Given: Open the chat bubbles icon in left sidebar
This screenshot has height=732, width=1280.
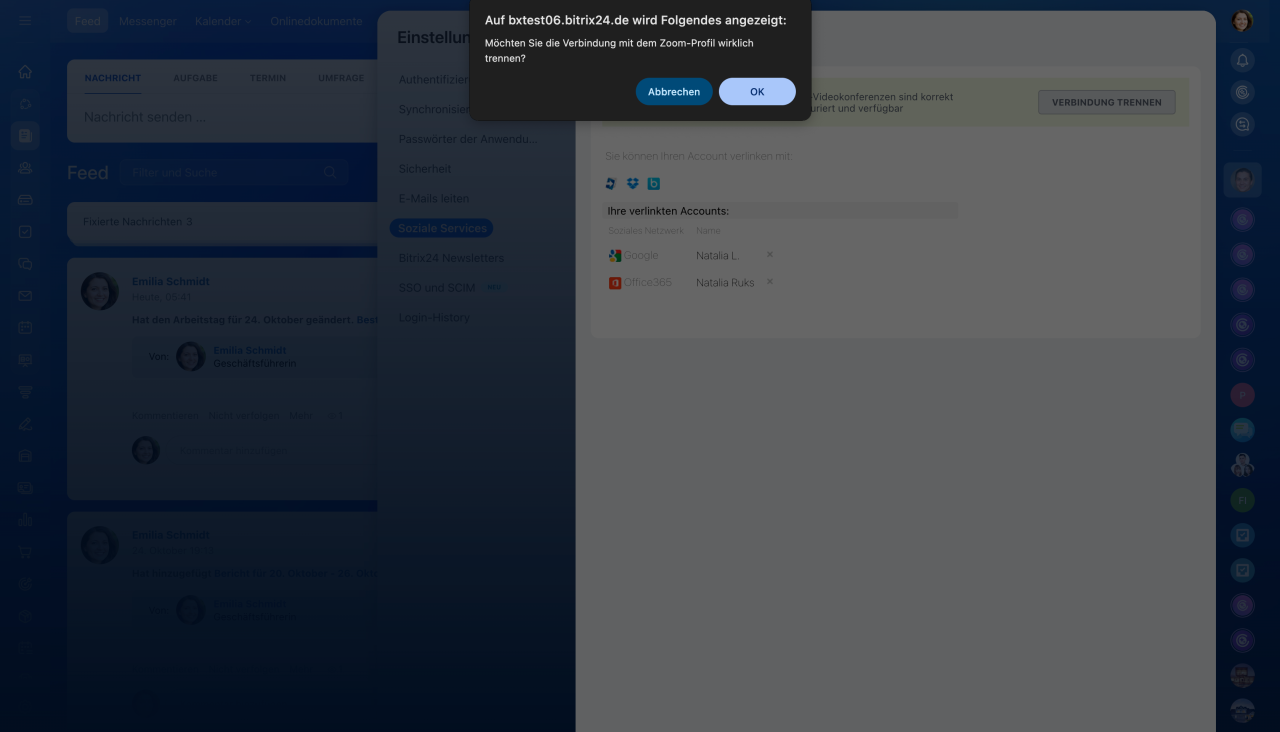Looking at the screenshot, I should pyautogui.click(x=25, y=264).
